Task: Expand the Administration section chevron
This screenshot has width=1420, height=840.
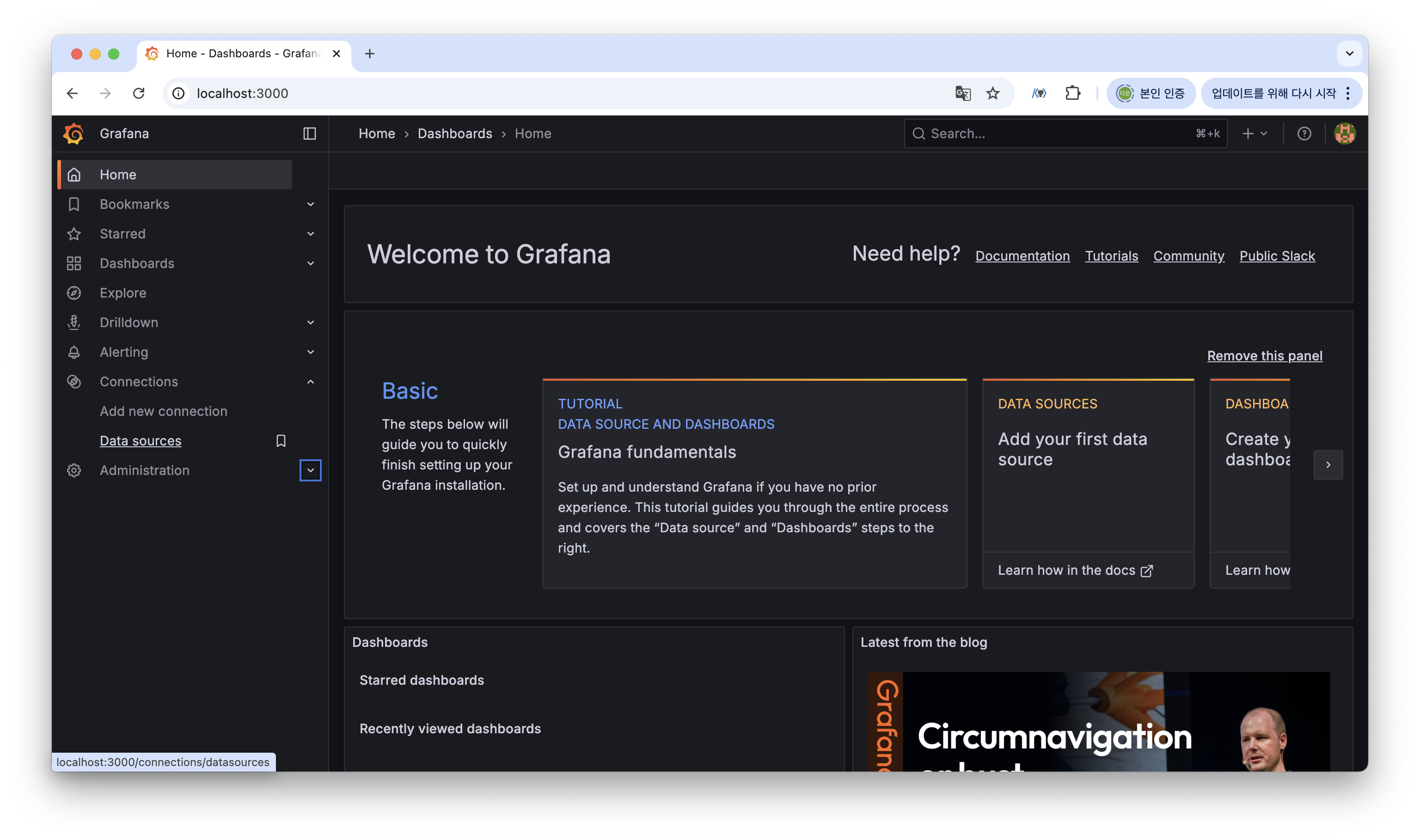Action: click(310, 470)
